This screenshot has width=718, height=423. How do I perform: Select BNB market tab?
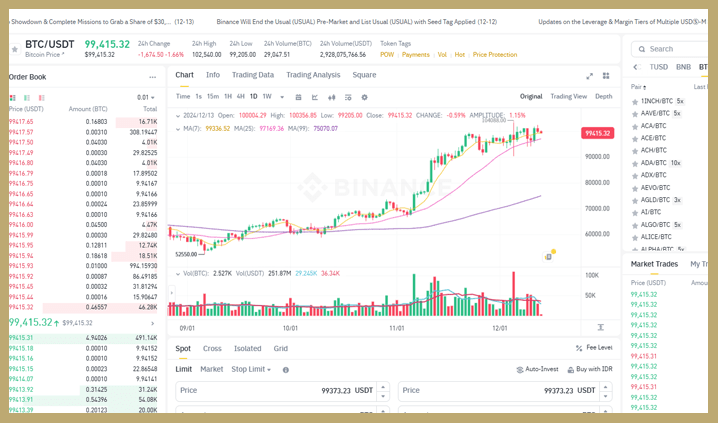coord(683,67)
